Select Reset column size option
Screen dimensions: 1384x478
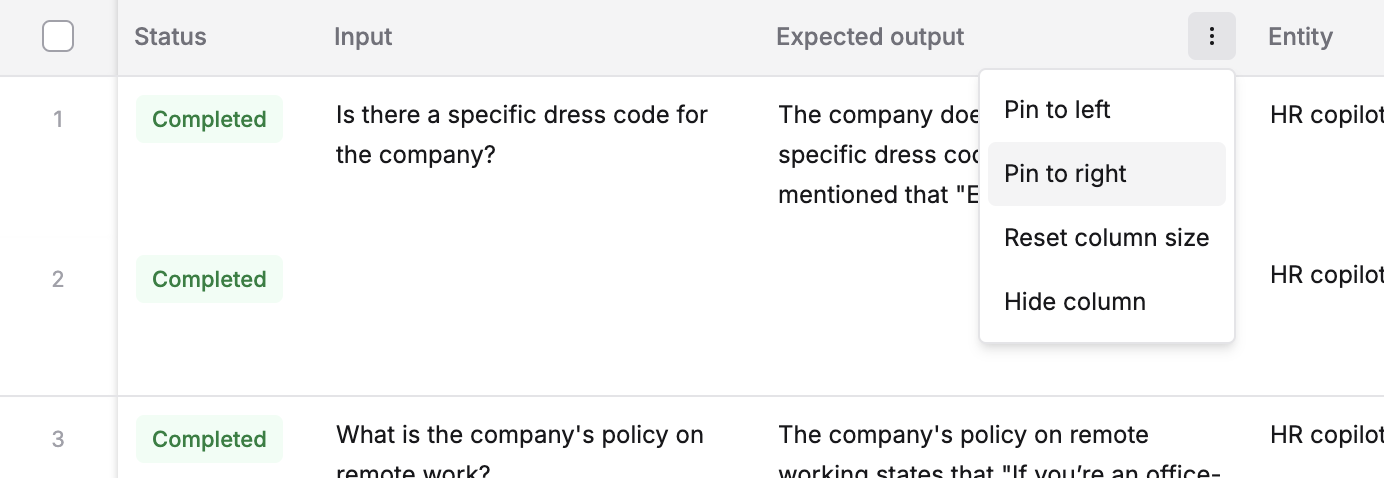click(x=1107, y=238)
